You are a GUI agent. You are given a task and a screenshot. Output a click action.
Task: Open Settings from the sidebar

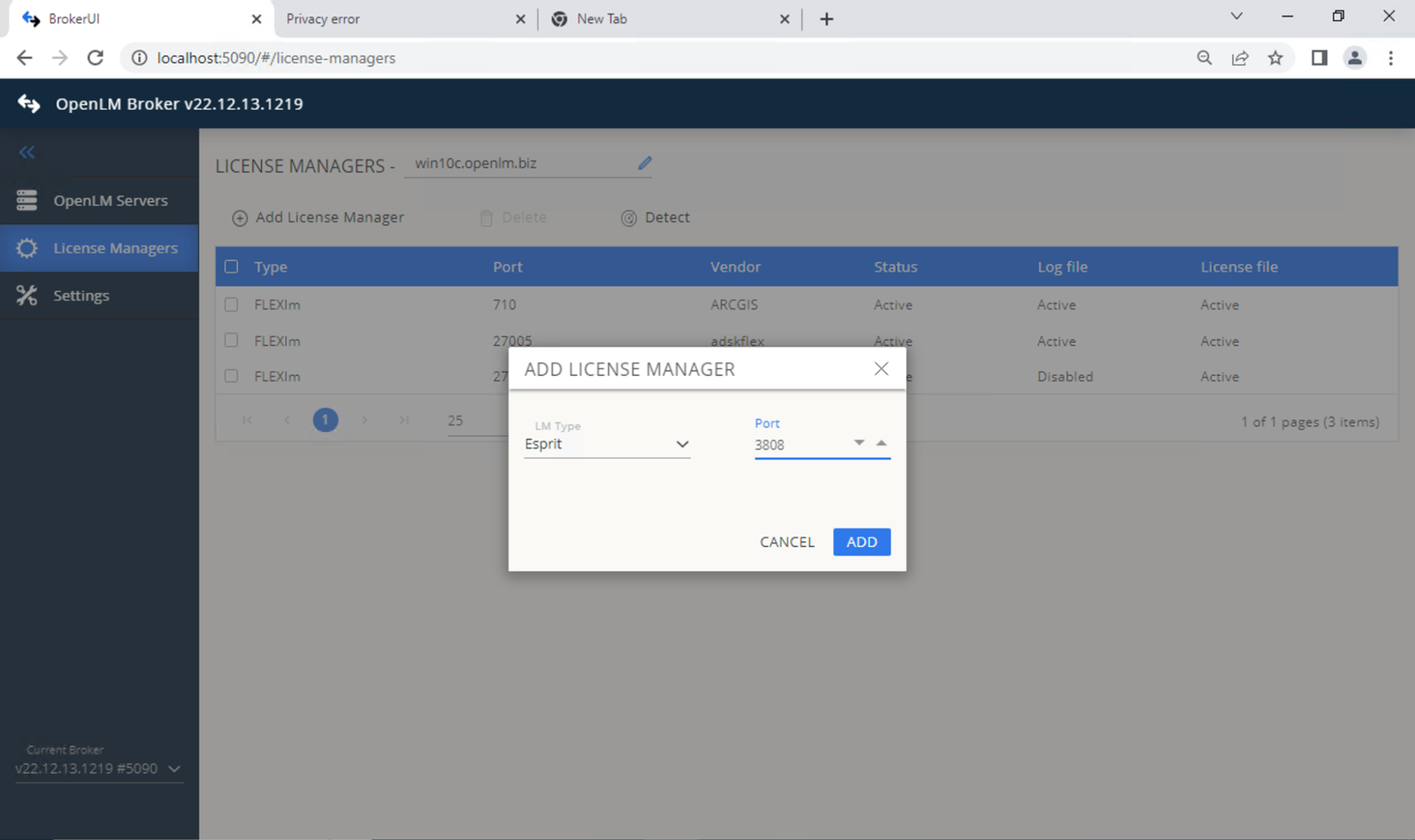click(x=81, y=295)
